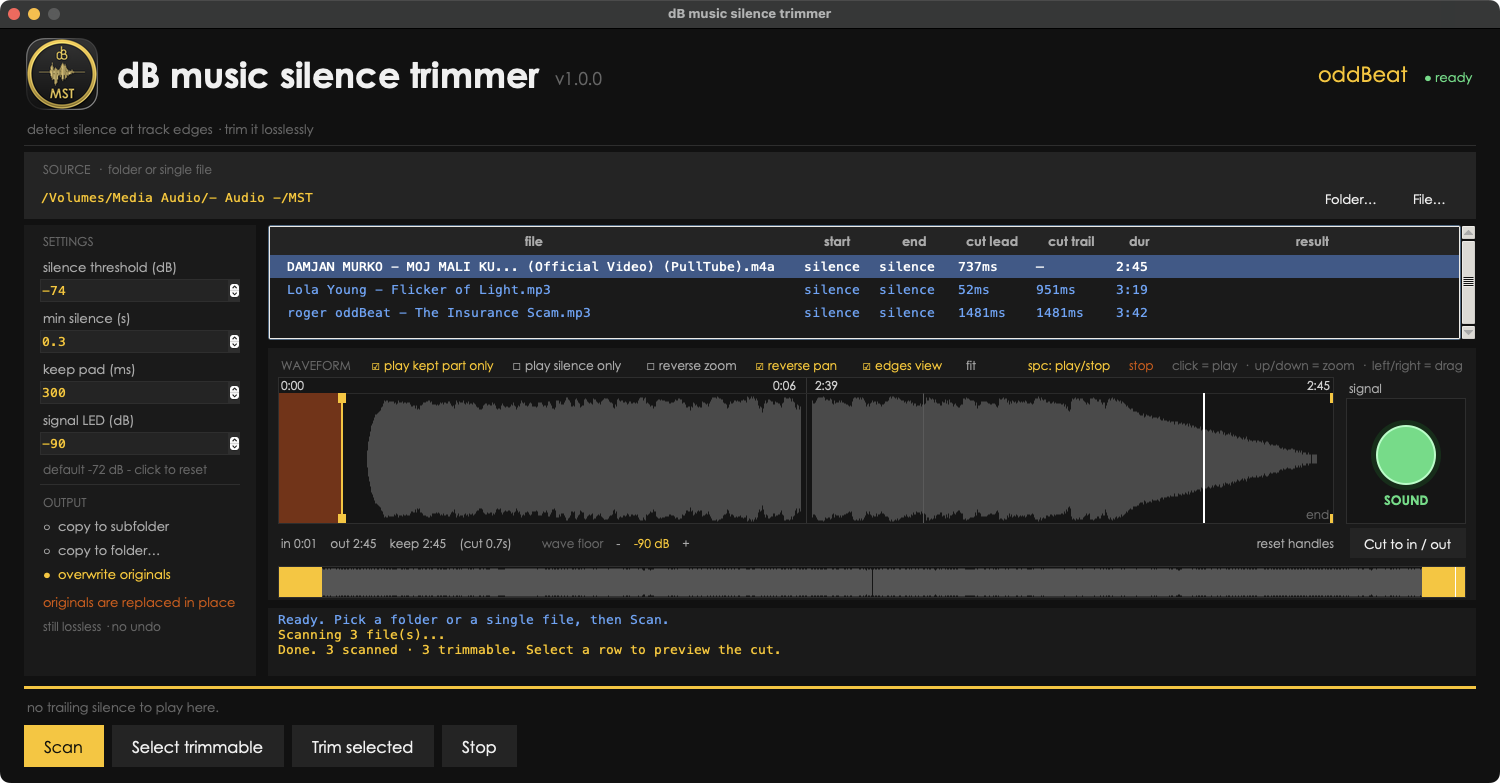Click the wave floor minus sign
The width and height of the screenshot is (1500, 783).
pyautogui.click(x=618, y=544)
